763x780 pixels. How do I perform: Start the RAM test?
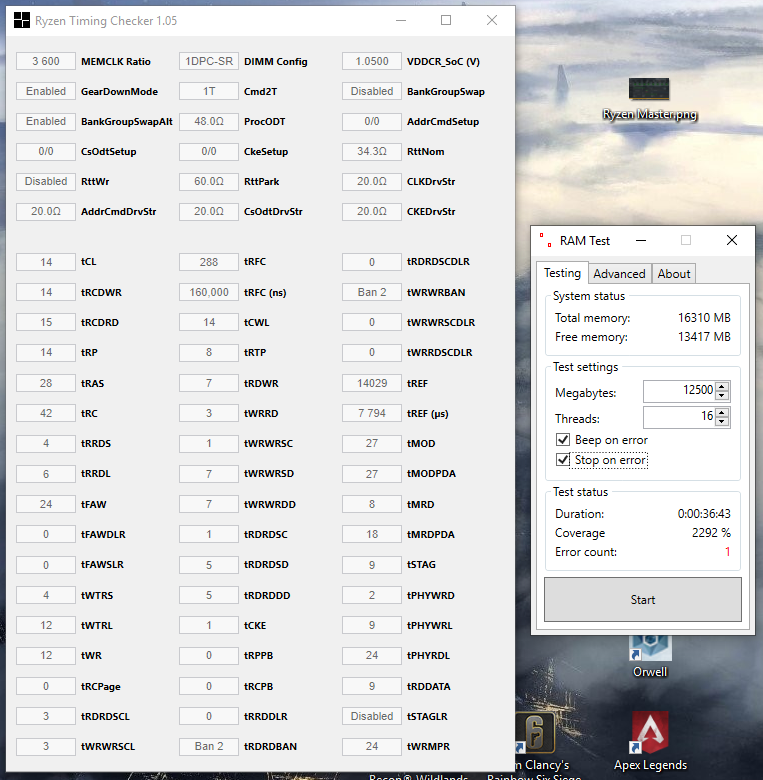(x=643, y=599)
